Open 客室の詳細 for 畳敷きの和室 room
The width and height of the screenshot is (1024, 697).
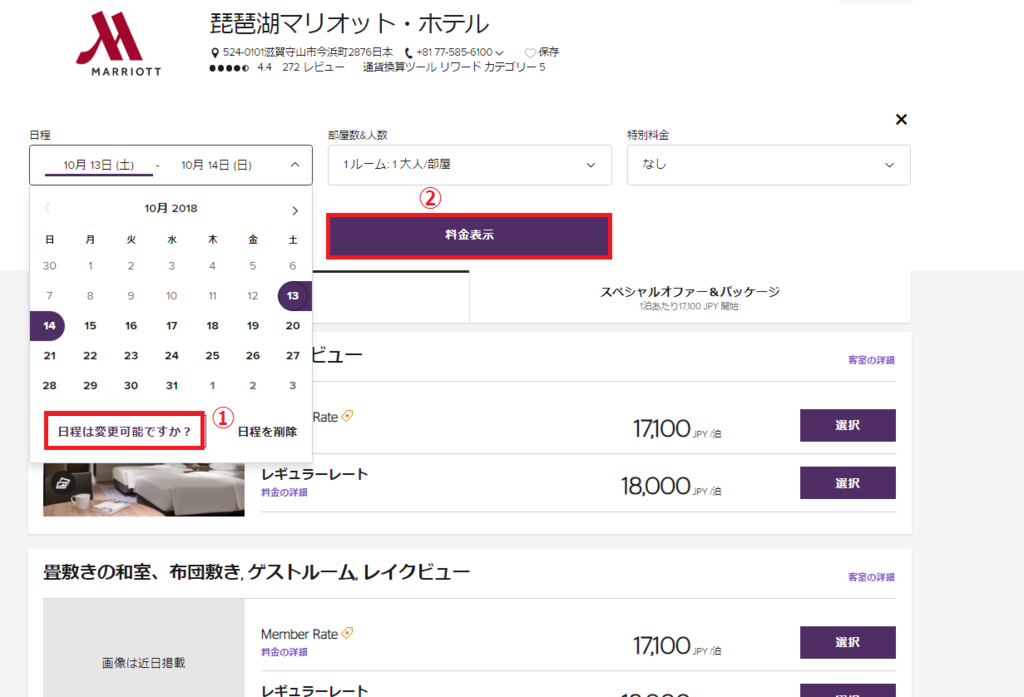(871, 577)
